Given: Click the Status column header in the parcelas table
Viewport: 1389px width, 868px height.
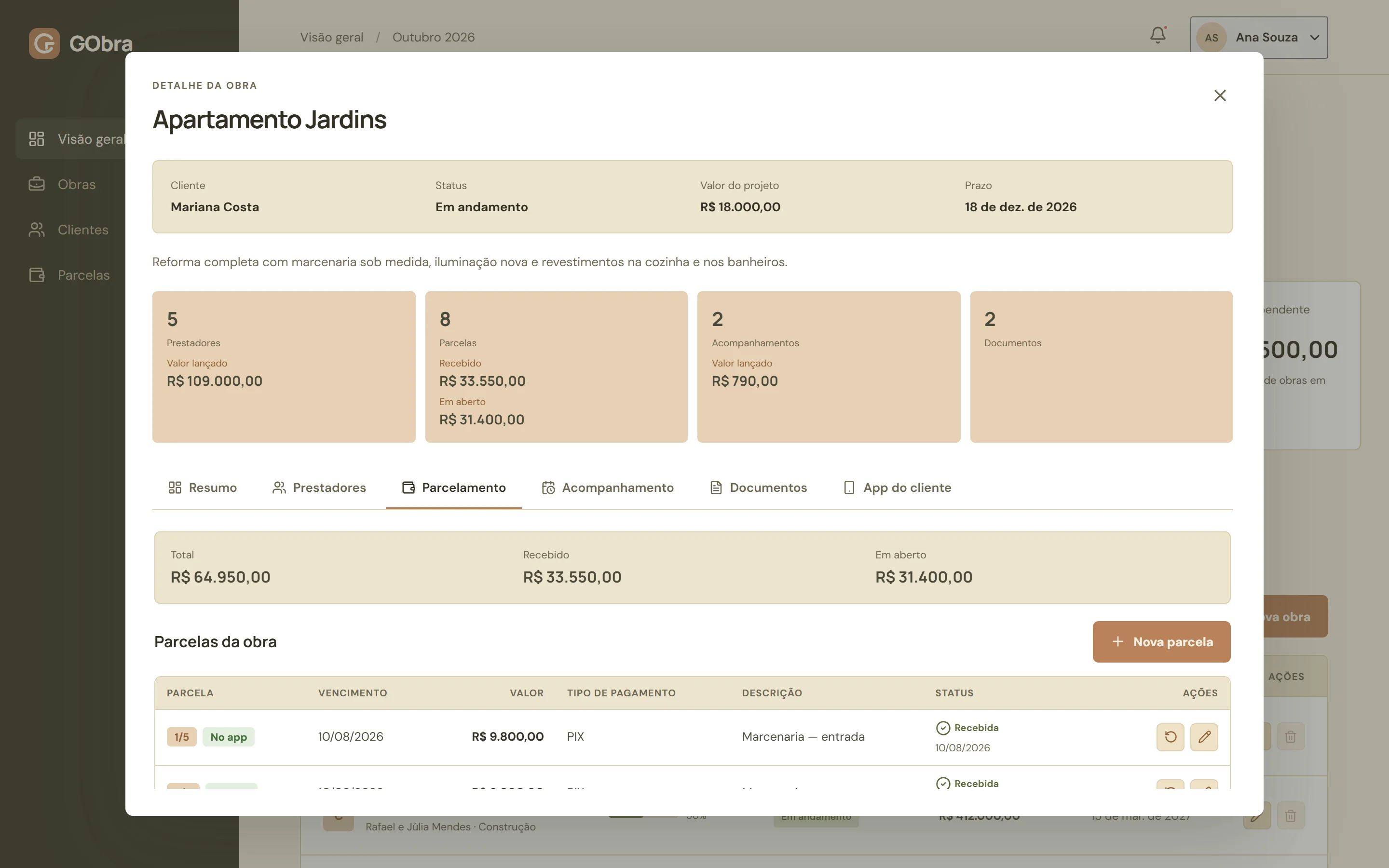Looking at the screenshot, I should tap(954, 693).
